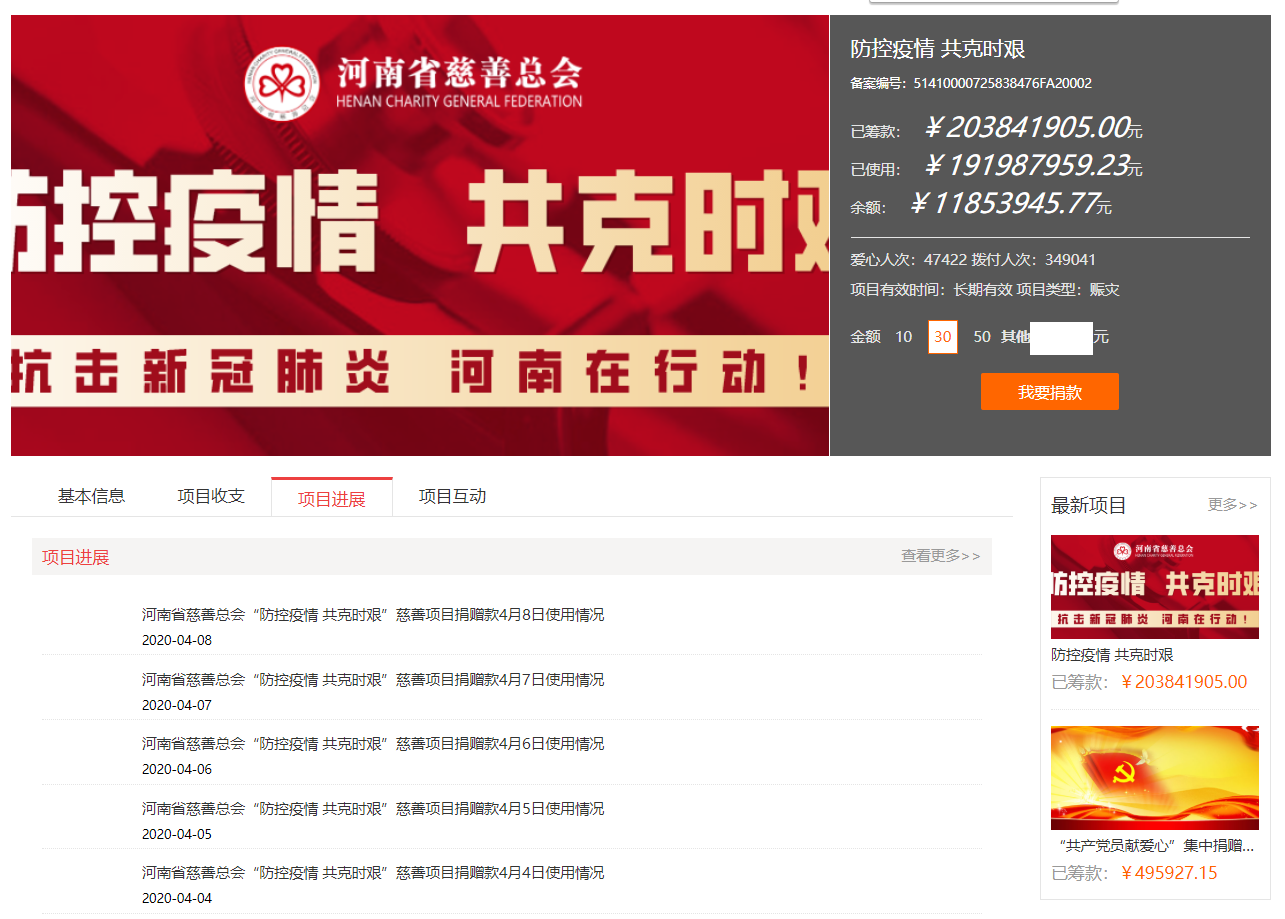Select the 项目进展 tab
The image size is (1285, 919).
point(332,498)
